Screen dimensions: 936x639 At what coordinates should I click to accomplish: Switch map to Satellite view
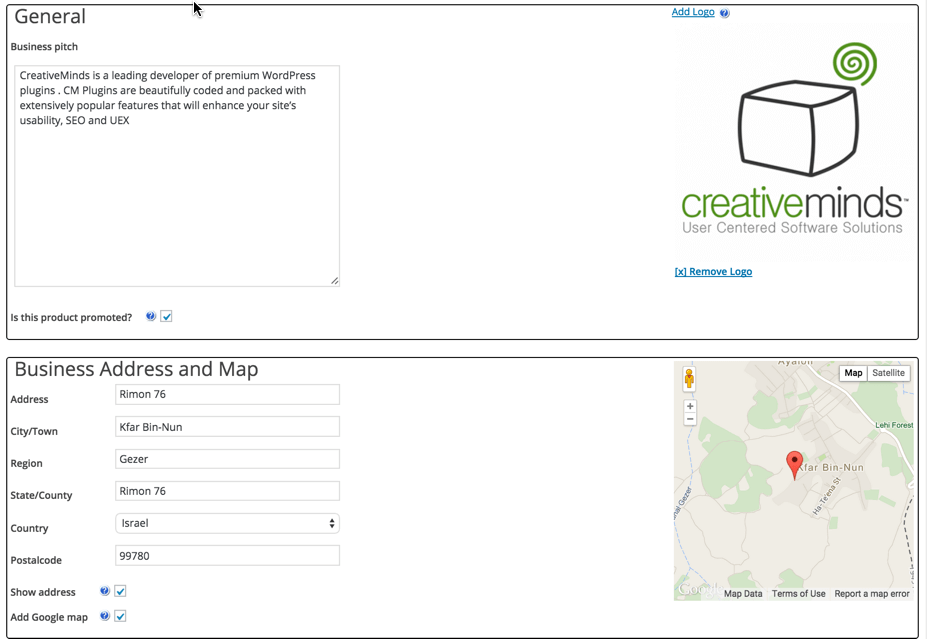888,373
